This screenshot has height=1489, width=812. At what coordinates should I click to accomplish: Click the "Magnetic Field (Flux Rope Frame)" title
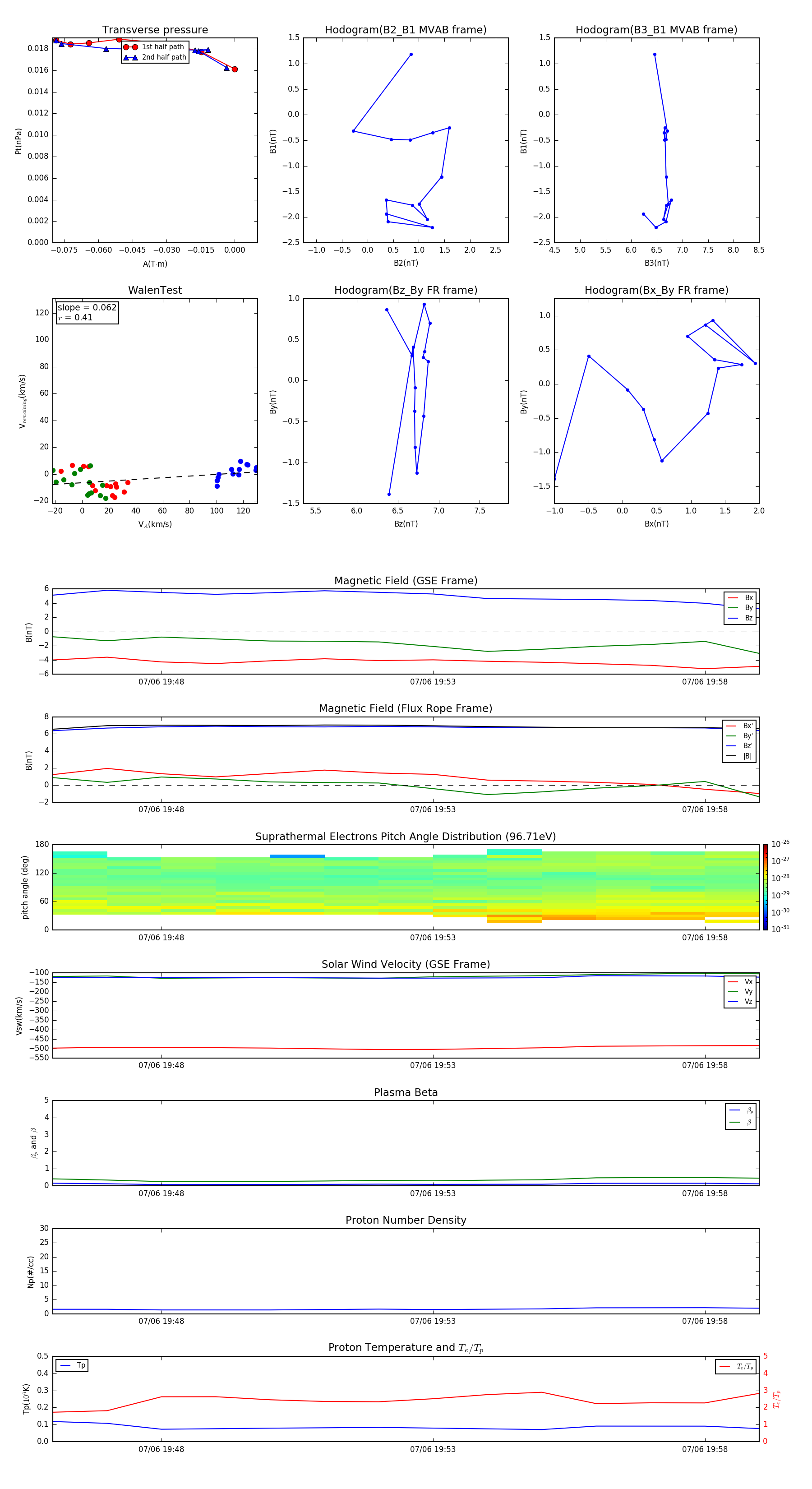point(406,708)
